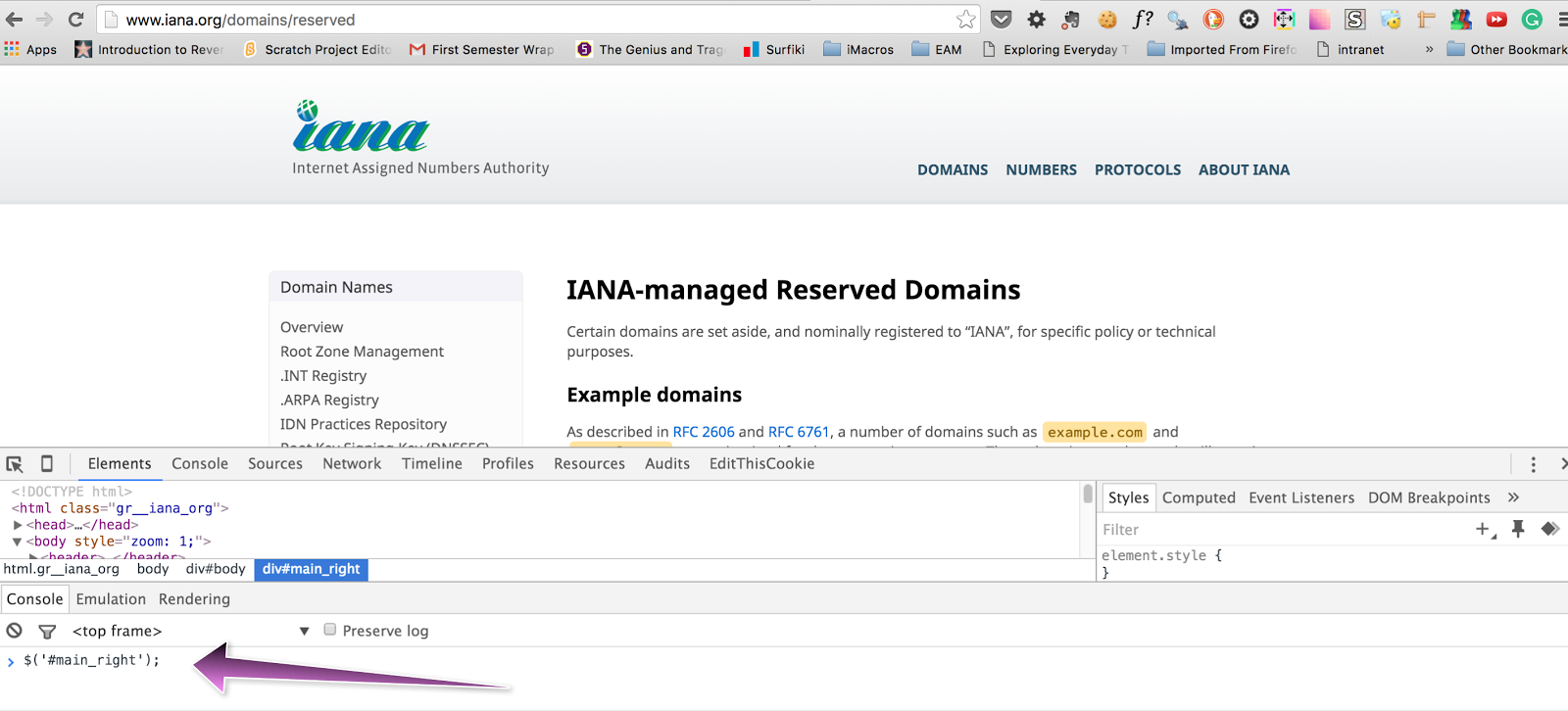Click the EditThisCookie cookie extension icon
Viewport: 1568px width, 711px height.
(1107, 20)
